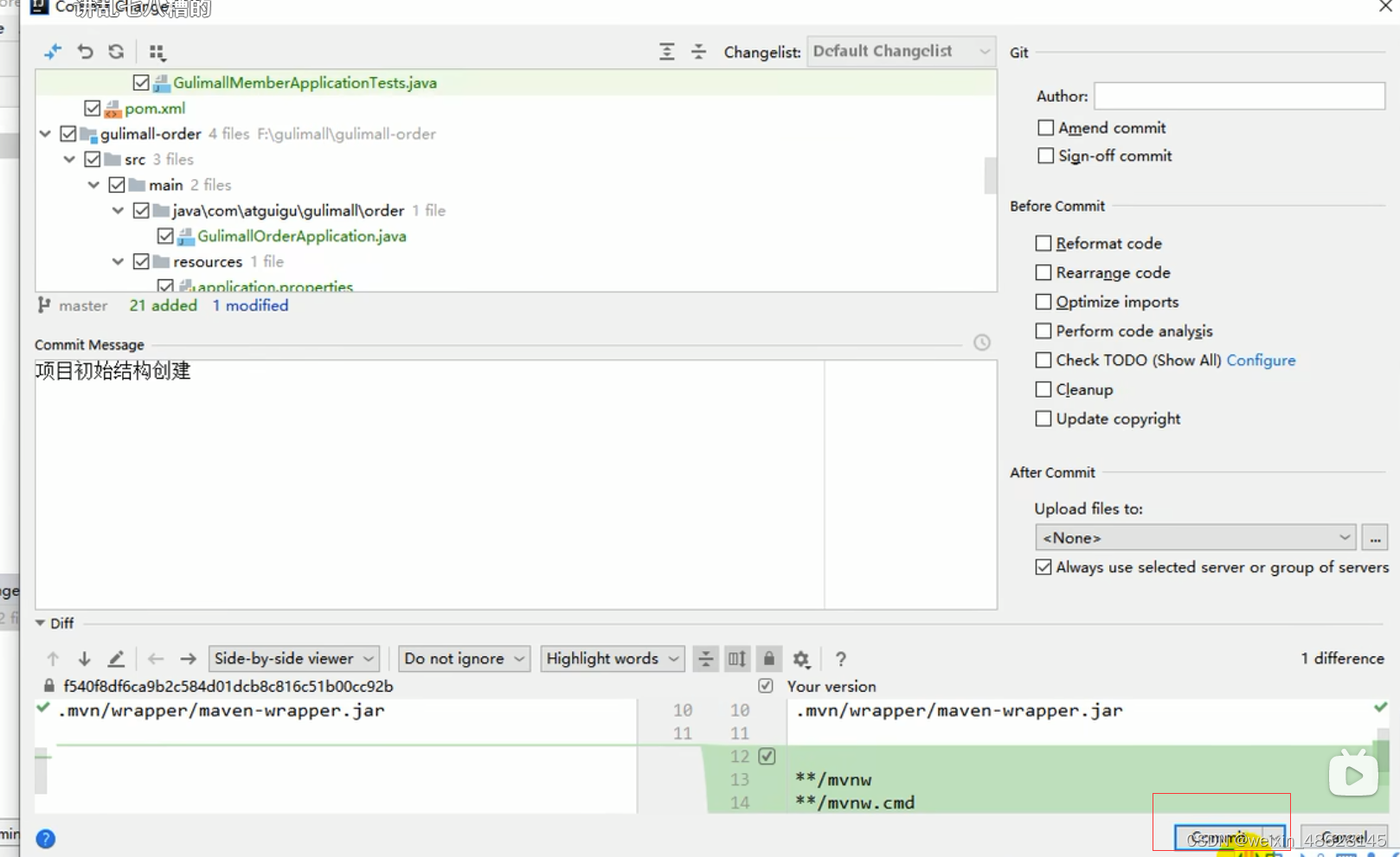
Task: Click the 21 added status link
Action: click(x=163, y=305)
